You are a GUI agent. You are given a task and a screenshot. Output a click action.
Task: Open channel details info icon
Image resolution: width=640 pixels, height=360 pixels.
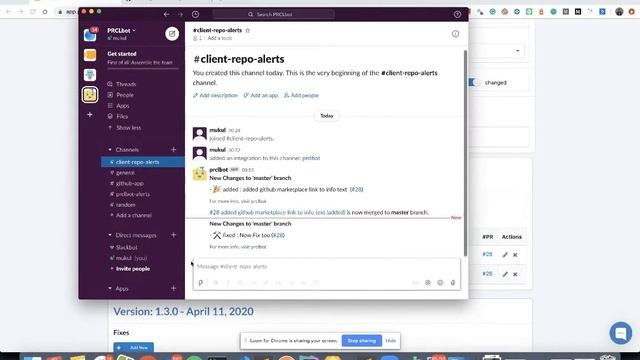pyautogui.click(x=455, y=34)
